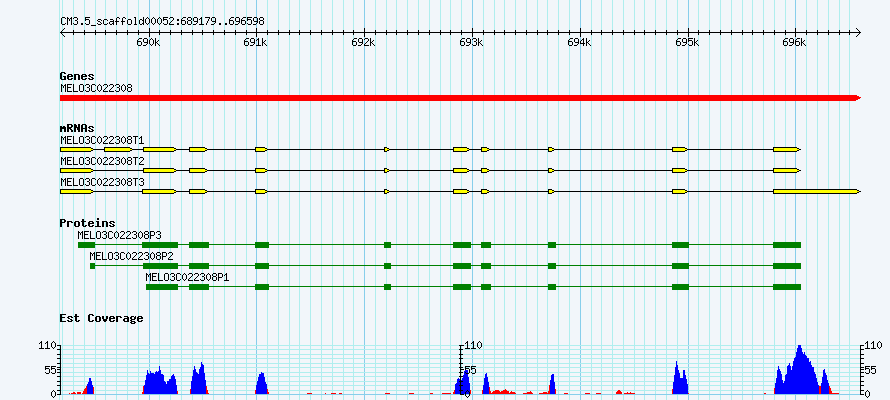Click the right arrowhead of the ruler
This screenshot has width=890, height=400.
(x=858, y=32)
